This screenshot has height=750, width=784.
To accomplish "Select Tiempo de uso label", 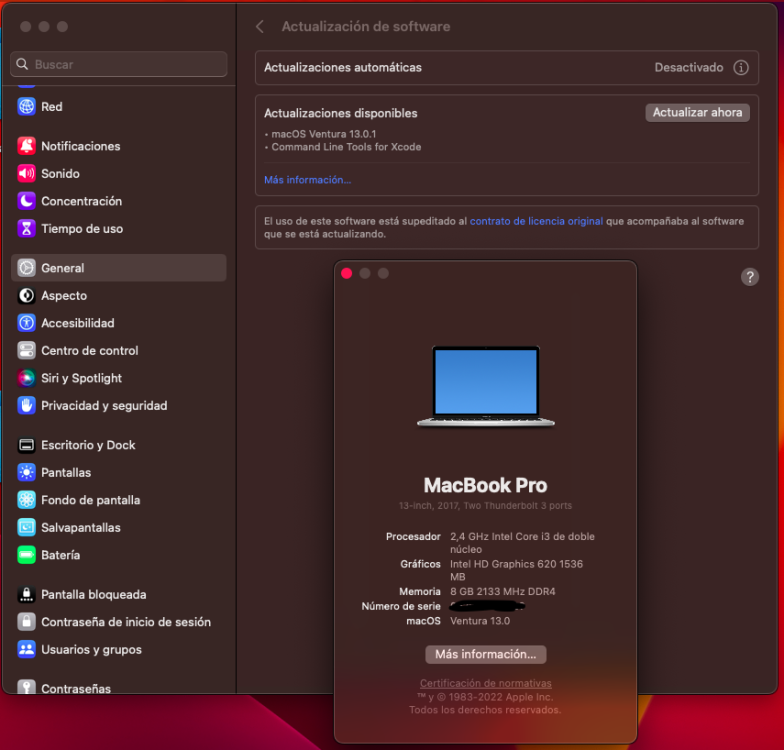I will click(82, 229).
